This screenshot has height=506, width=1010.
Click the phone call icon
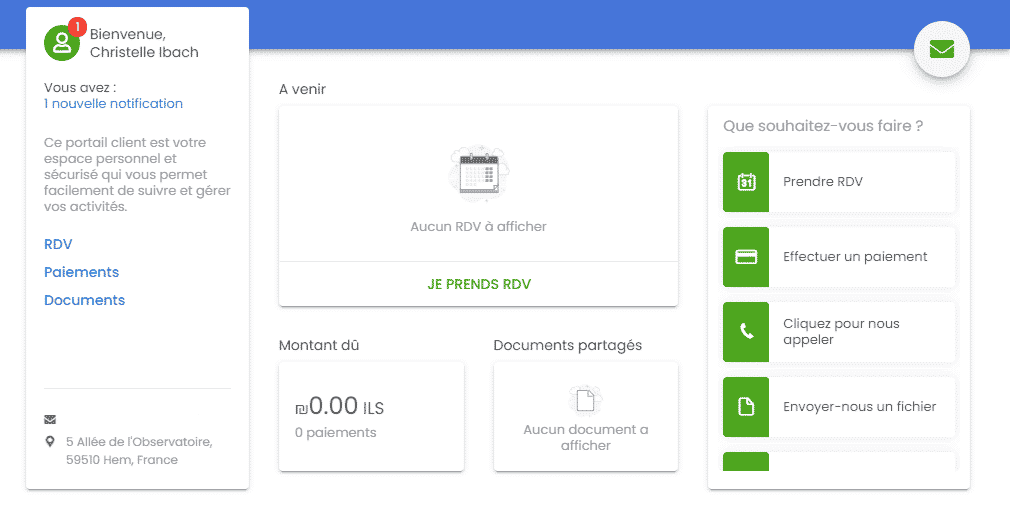point(746,332)
